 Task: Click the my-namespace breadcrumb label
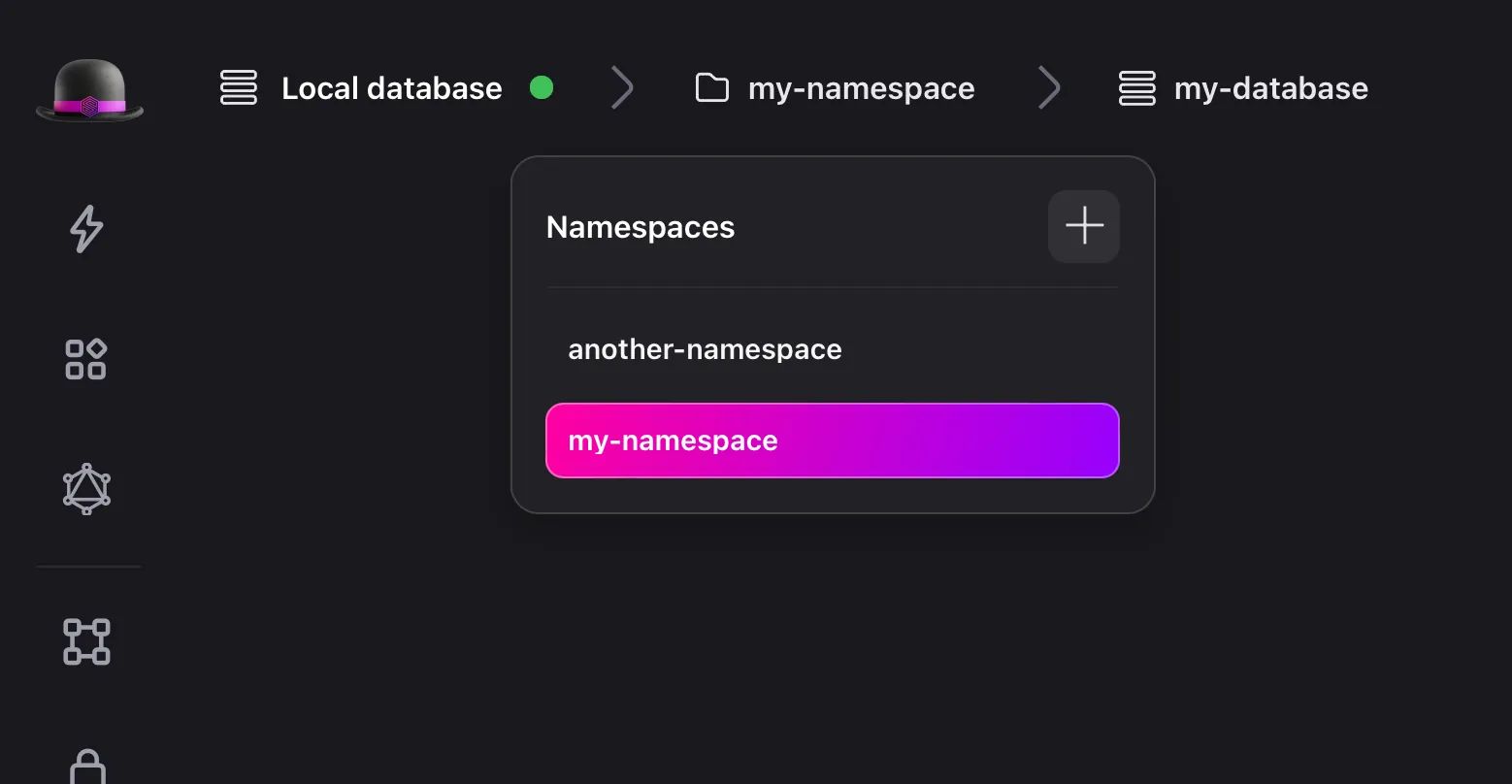click(x=860, y=87)
